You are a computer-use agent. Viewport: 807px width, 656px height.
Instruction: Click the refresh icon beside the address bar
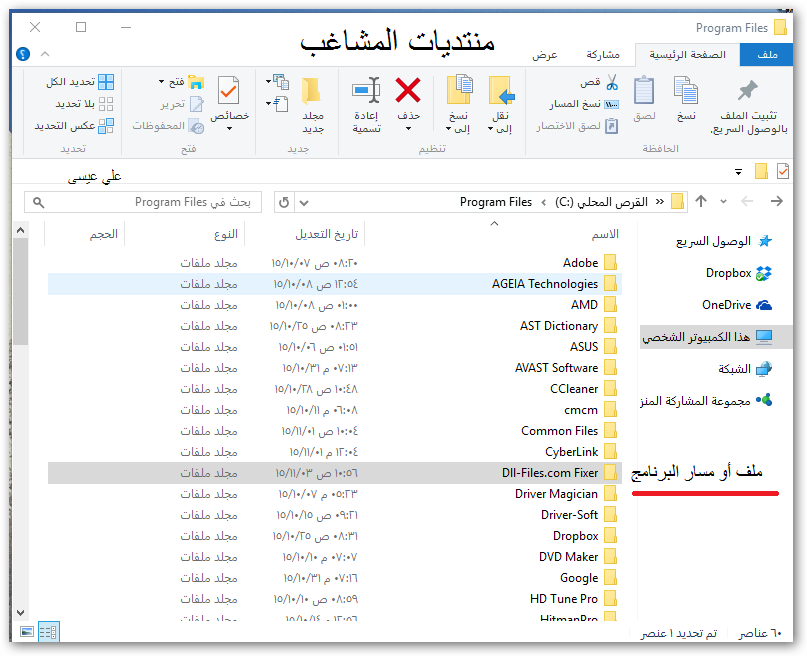[x=284, y=202]
